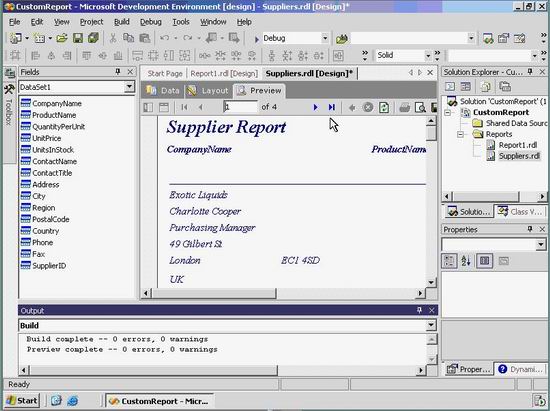Image resolution: width=550 pixels, height=411 pixels.
Task: Go to first page of report preview
Action: pyautogui.click(x=184, y=107)
